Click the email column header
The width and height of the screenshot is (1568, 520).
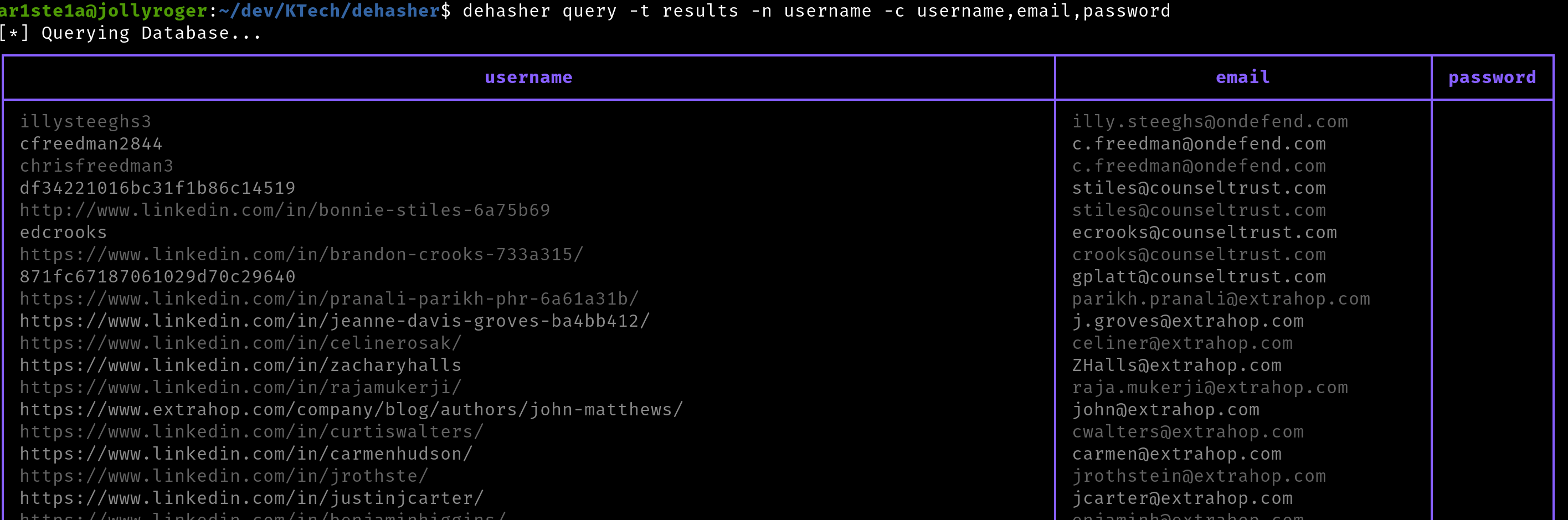[x=1242, y=78]
